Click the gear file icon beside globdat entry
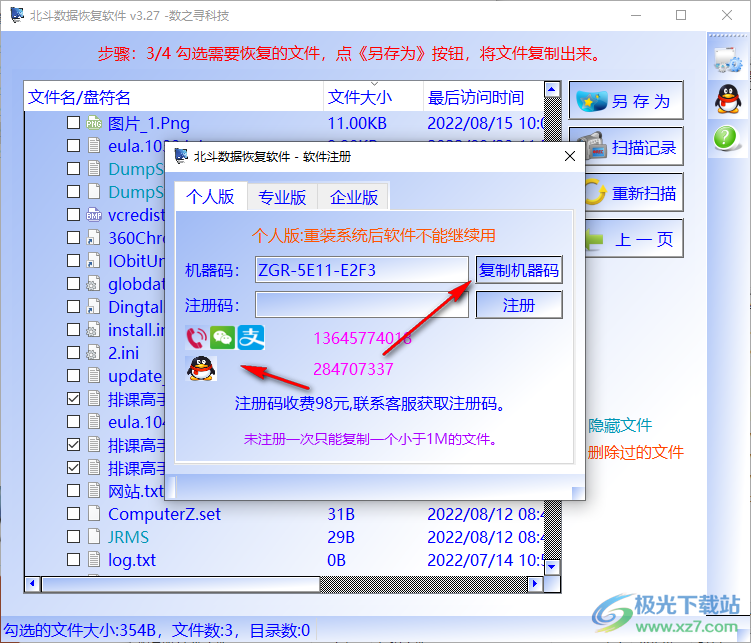The height and width of the screenshot is (643, 751). coord(93,284)
